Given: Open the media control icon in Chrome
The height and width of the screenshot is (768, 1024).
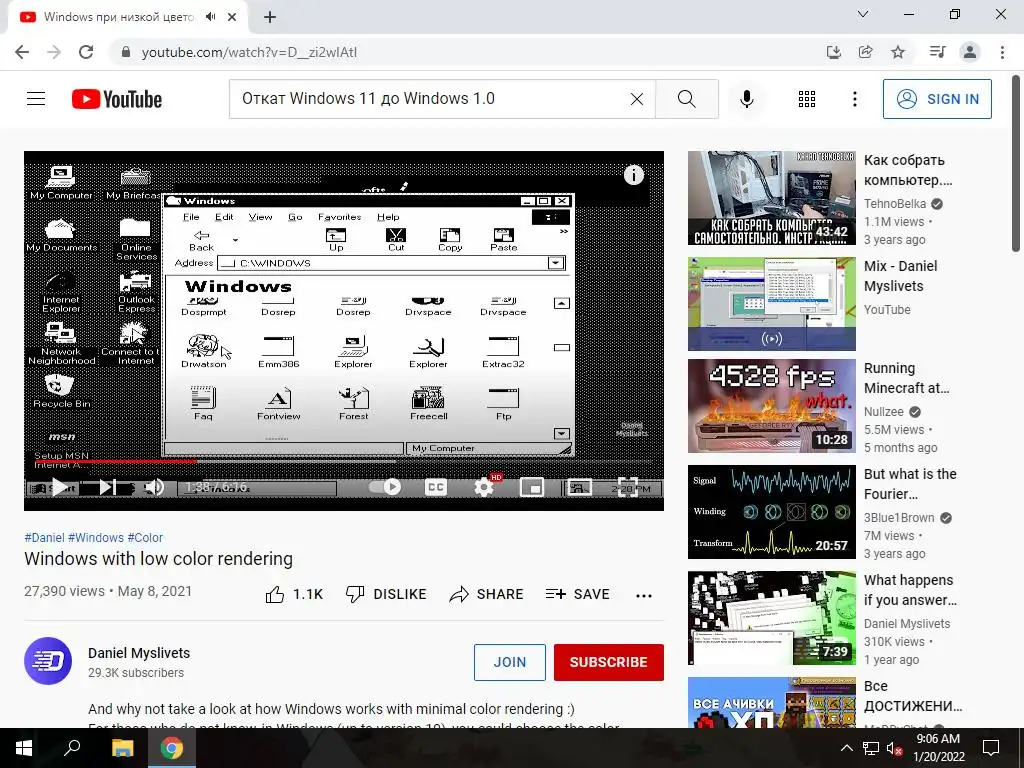Looking at the screenshot, I should tap(937, 52).
